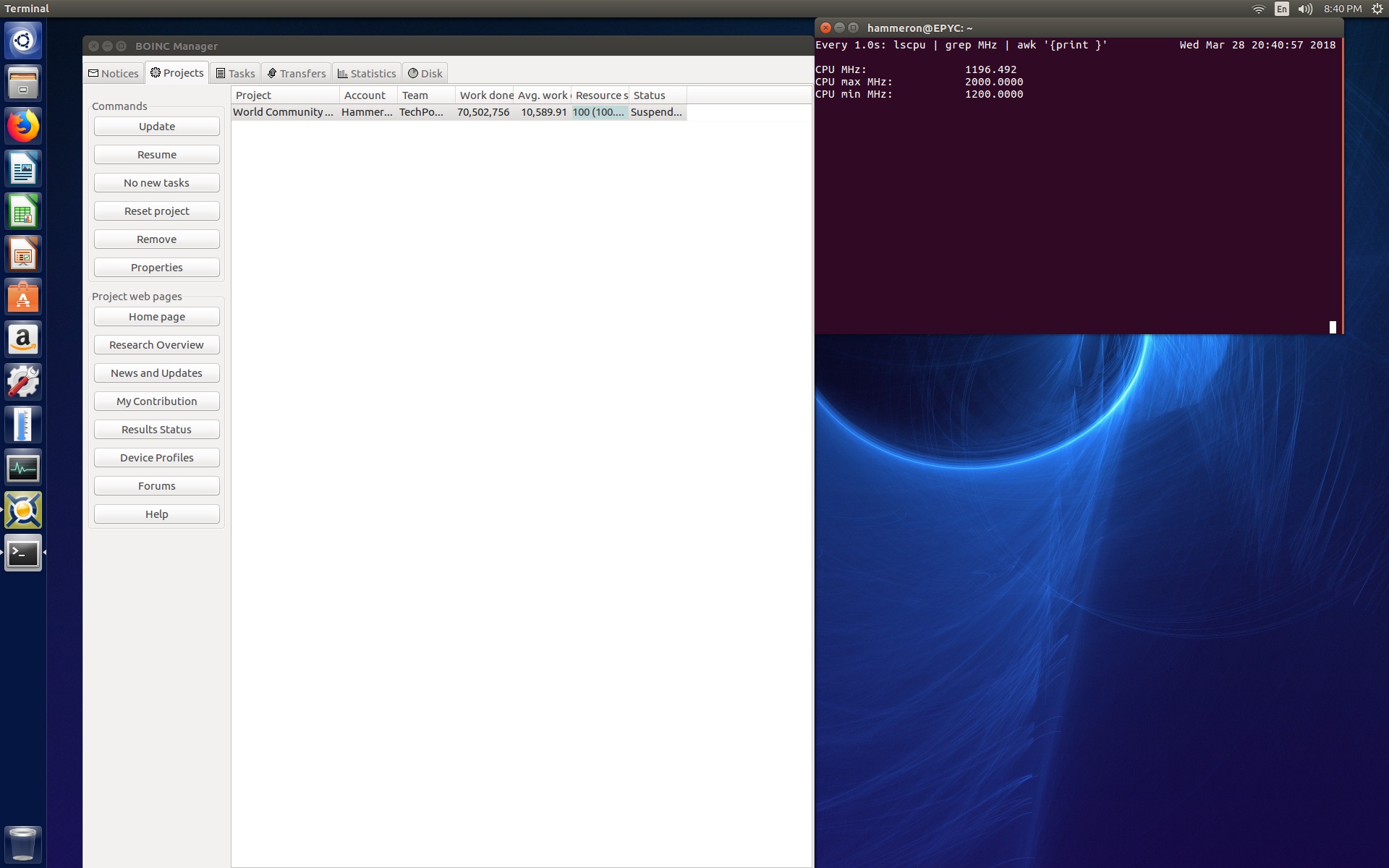
Task: Open Firefox browser from the dock
Action: pyautogui.click(x=23, y=129)
